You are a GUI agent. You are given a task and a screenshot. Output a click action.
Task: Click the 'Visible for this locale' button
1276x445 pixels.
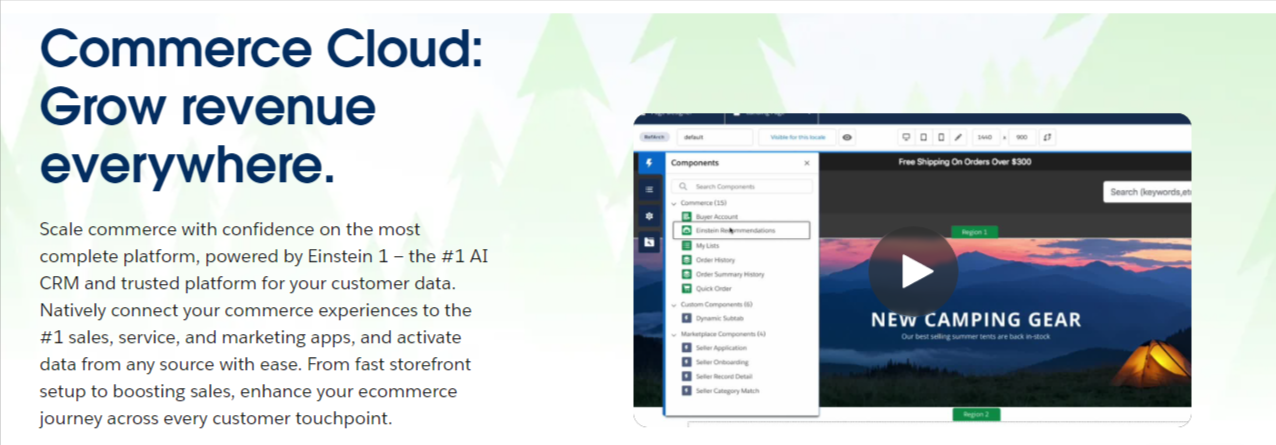[x=796, y=137]
